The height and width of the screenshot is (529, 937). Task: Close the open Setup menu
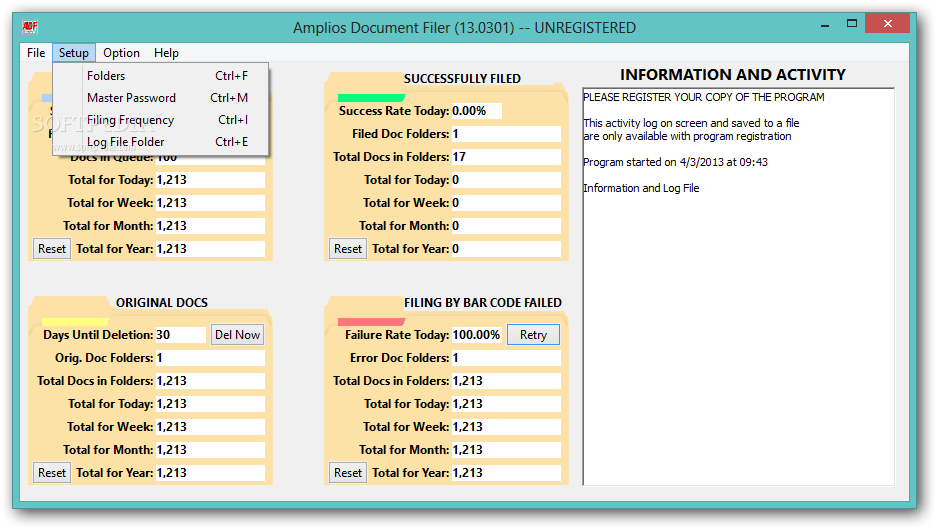point(74,53)
